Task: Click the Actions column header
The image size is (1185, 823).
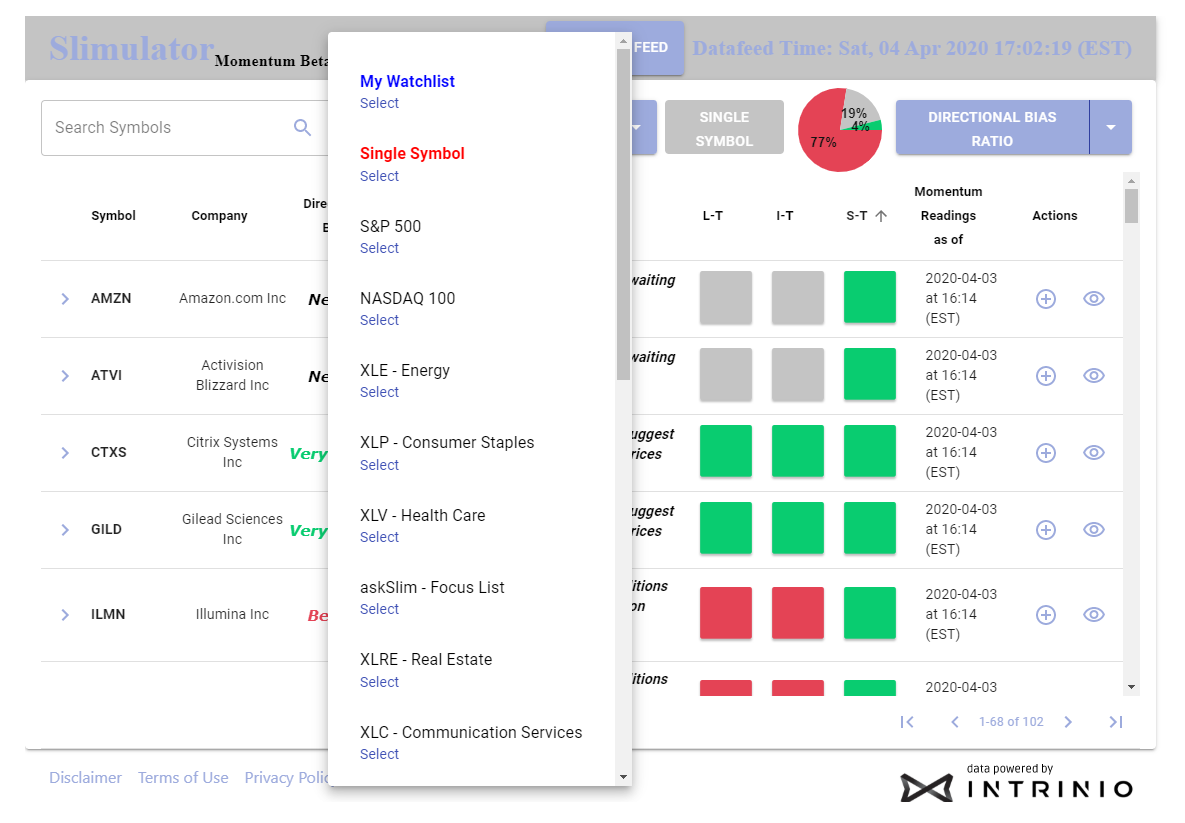Action: pos(1054,215)
